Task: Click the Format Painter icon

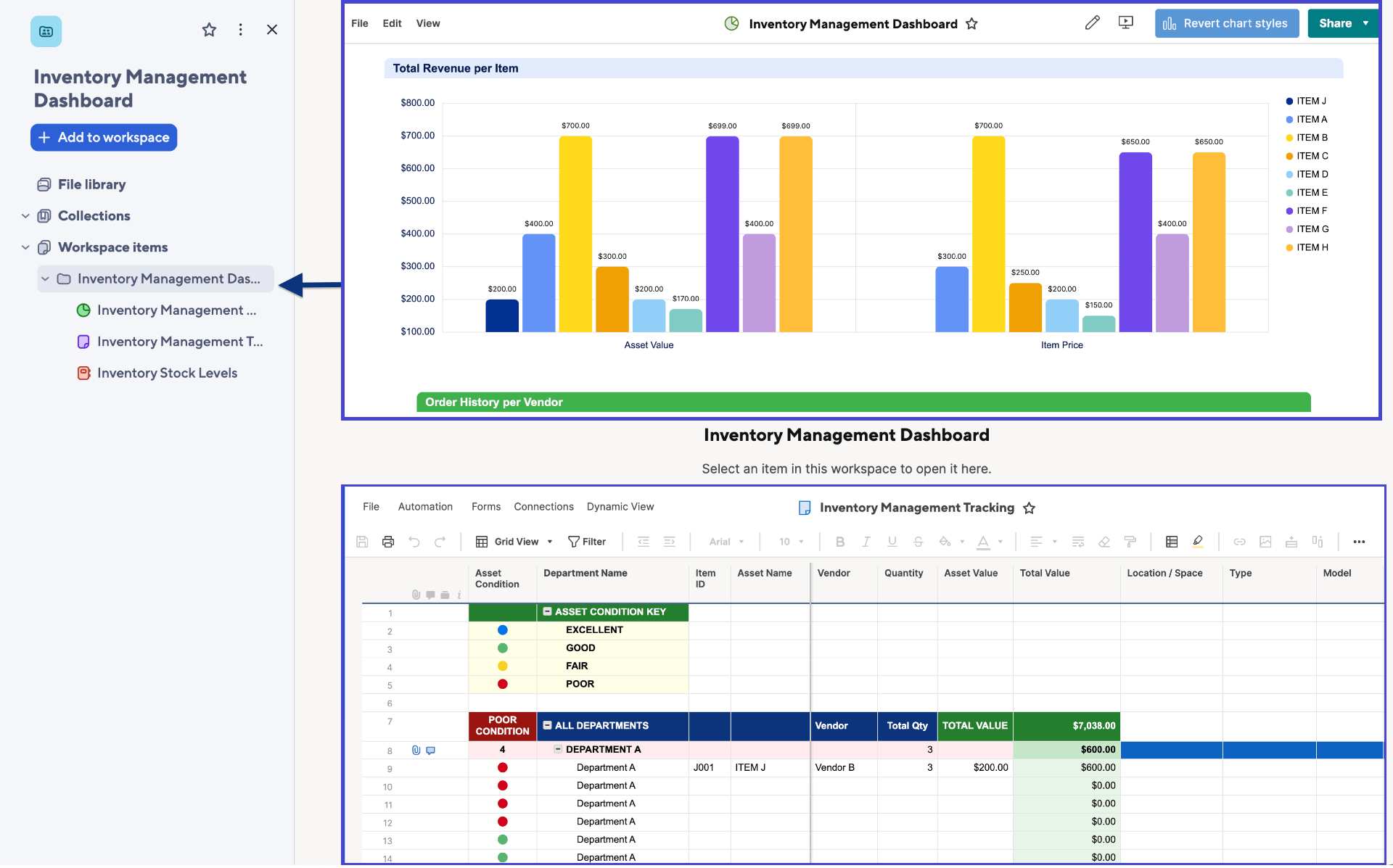Action: point(1130,542)
